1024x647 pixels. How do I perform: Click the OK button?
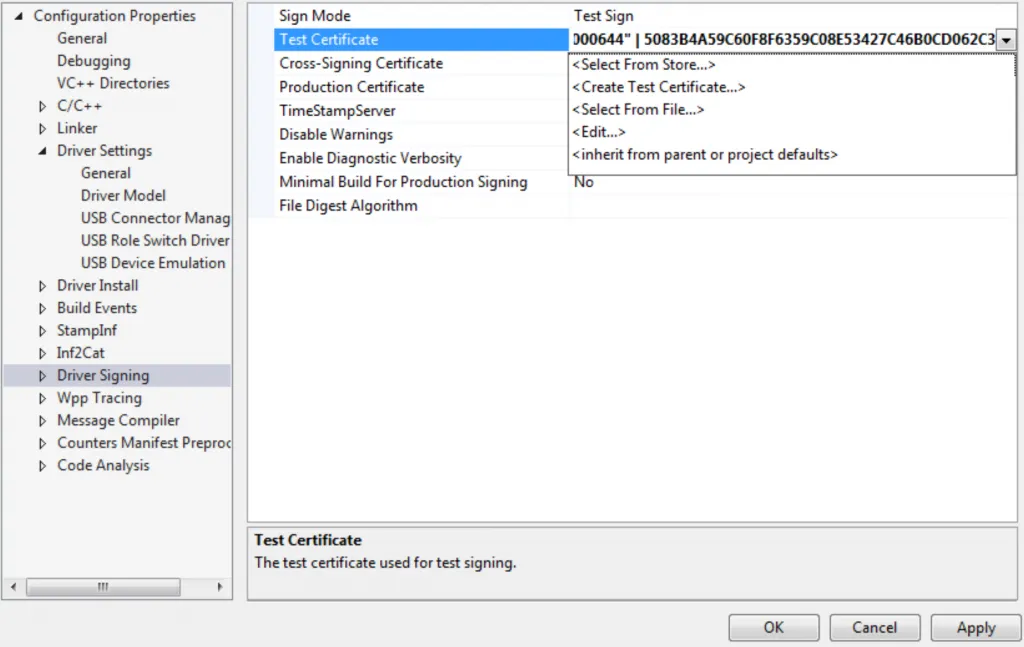[x=773, y=628]
